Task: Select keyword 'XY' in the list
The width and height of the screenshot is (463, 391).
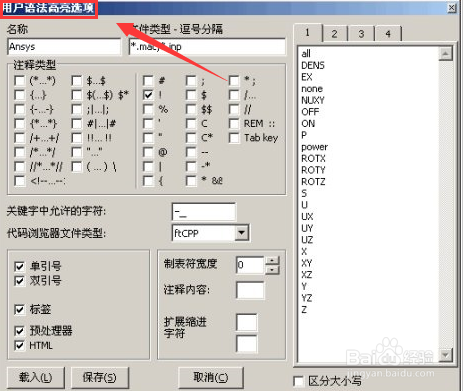Action: (x=307, y=263)
